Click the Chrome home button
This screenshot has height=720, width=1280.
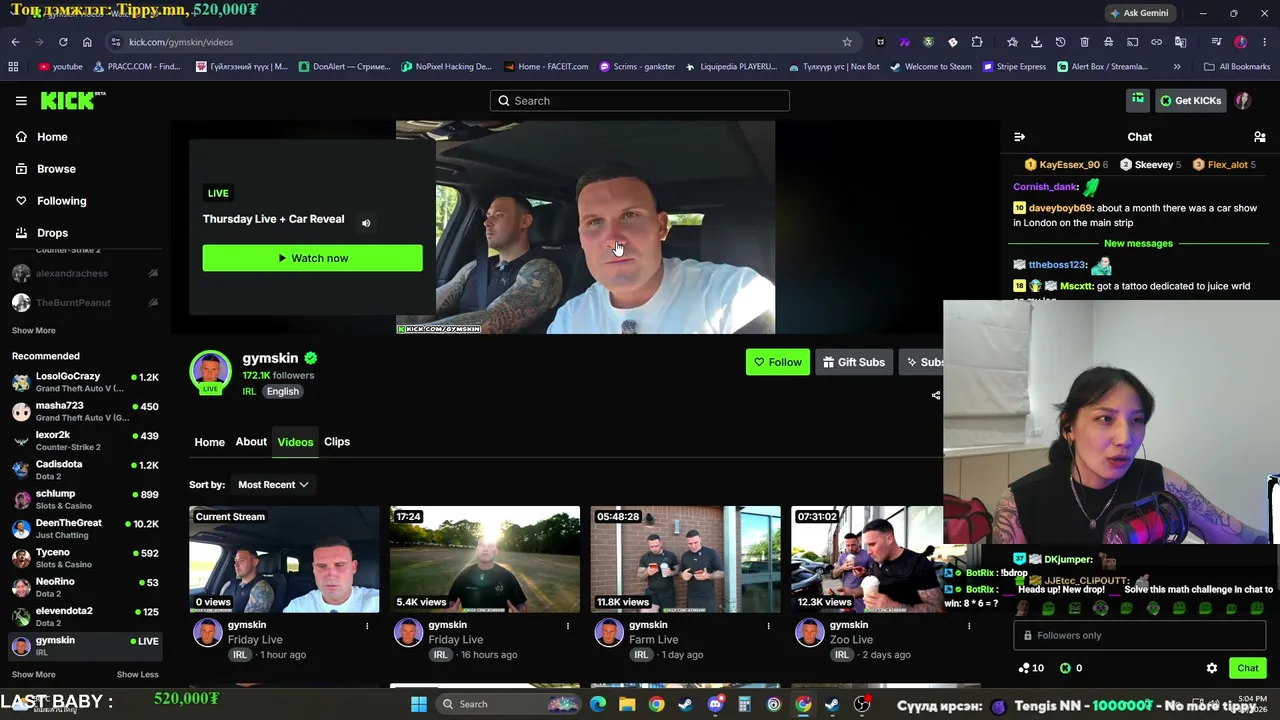click(87, 42)
